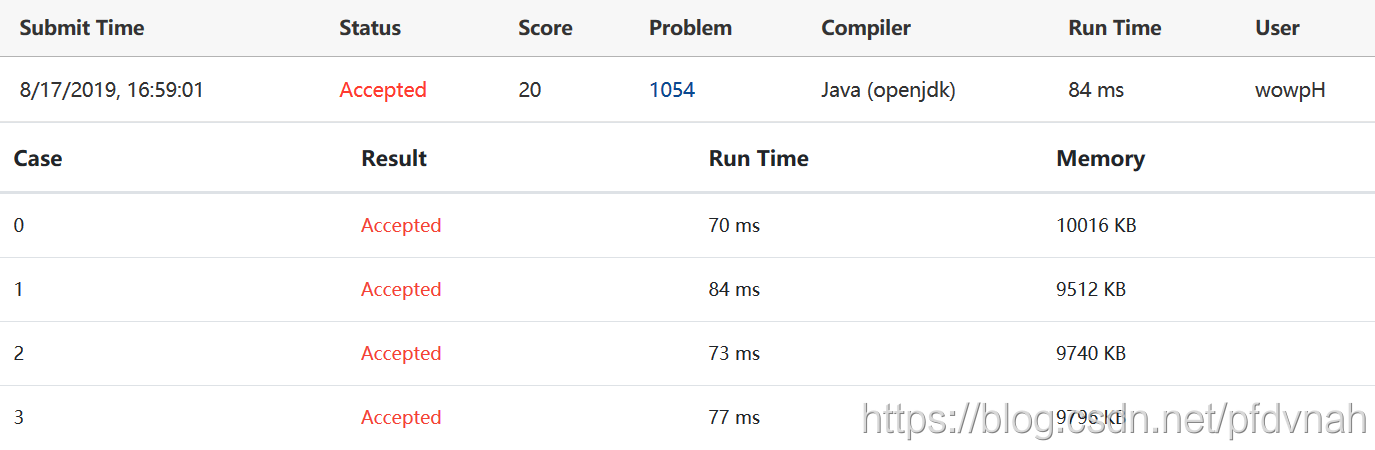Click the Status column header

pos(370,28)
